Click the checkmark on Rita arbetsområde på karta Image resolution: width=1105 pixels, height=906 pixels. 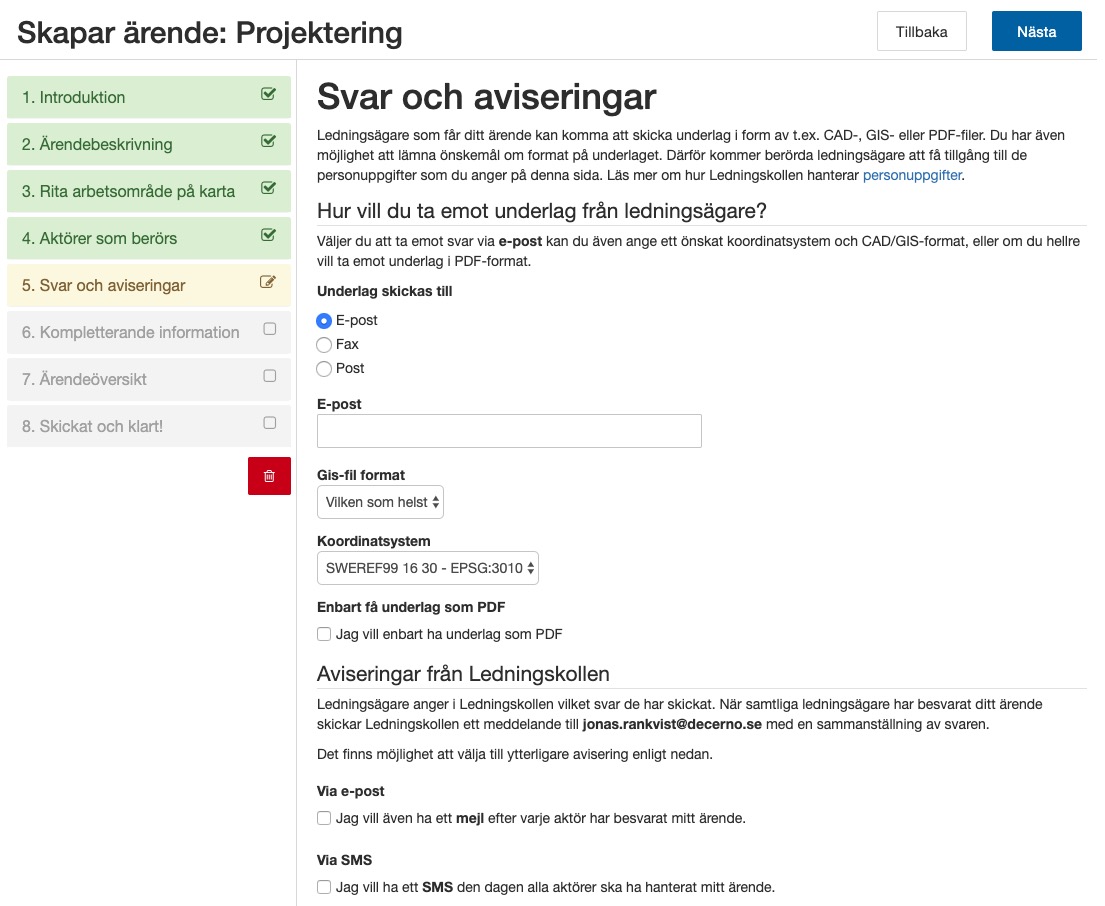[x=267, y=191]
